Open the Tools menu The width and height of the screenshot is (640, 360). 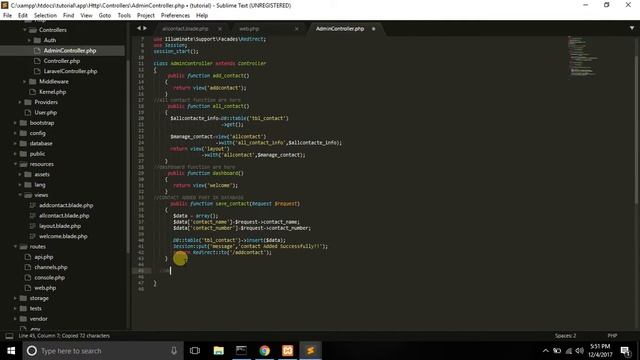point(124,16)
